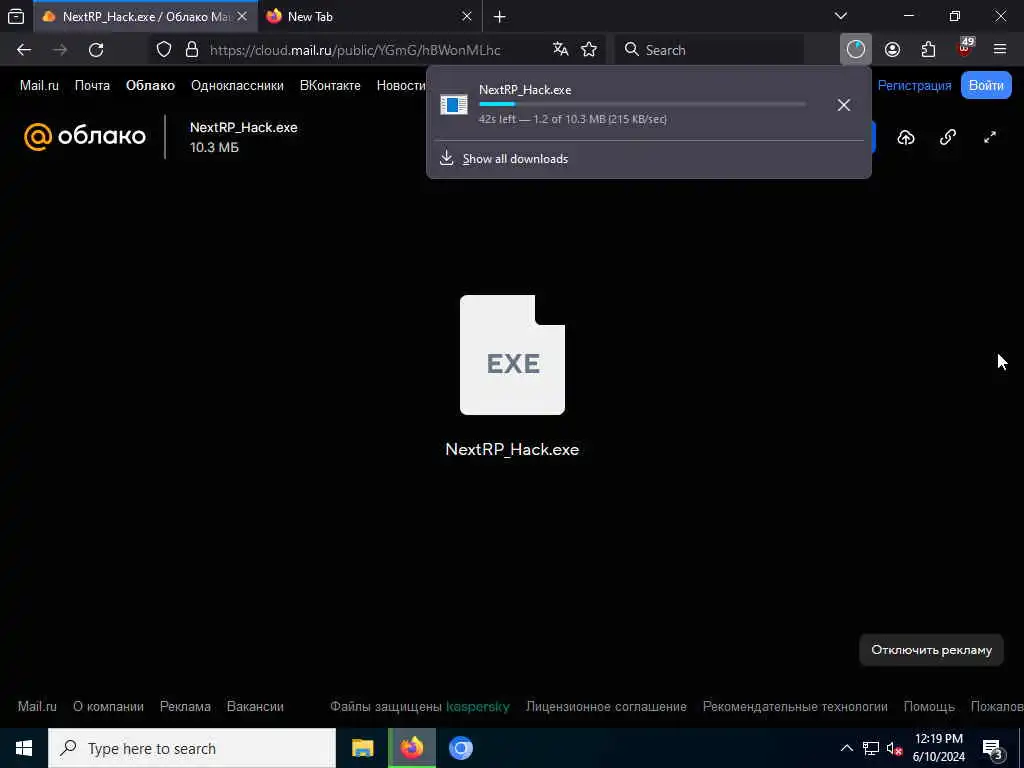Open network status tray icon
Viewport: 1024px width, 768px height.
tap(871, 748)
